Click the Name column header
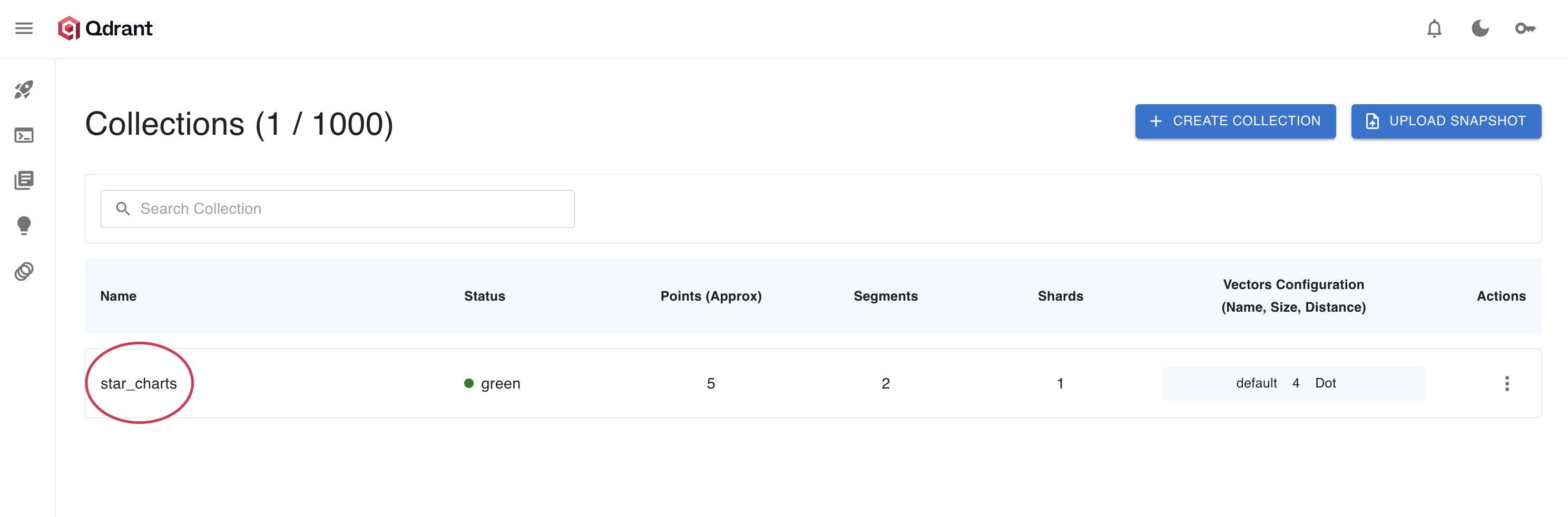 click(118, 296)
